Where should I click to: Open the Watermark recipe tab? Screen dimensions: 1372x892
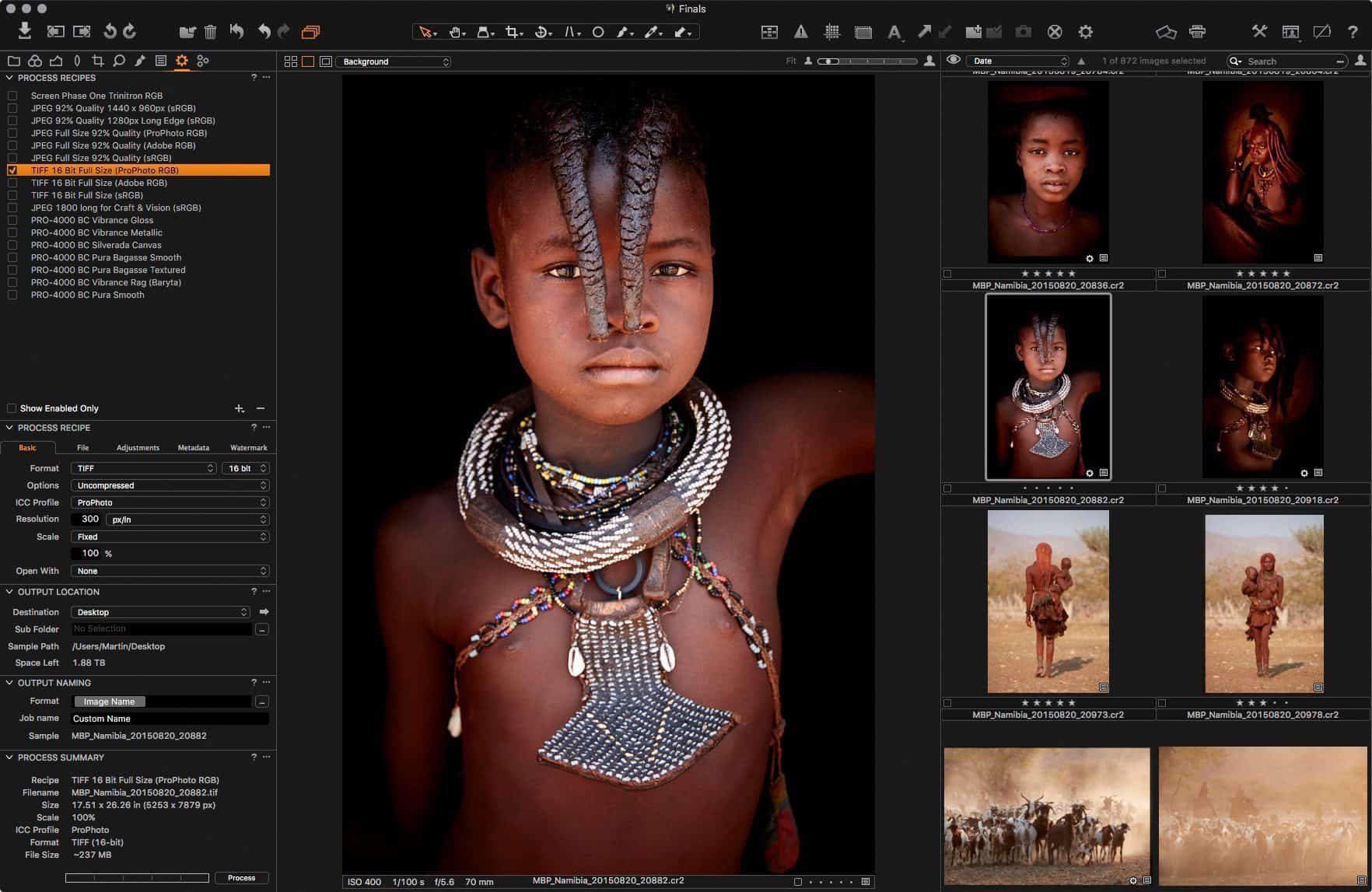pos(248,448)
